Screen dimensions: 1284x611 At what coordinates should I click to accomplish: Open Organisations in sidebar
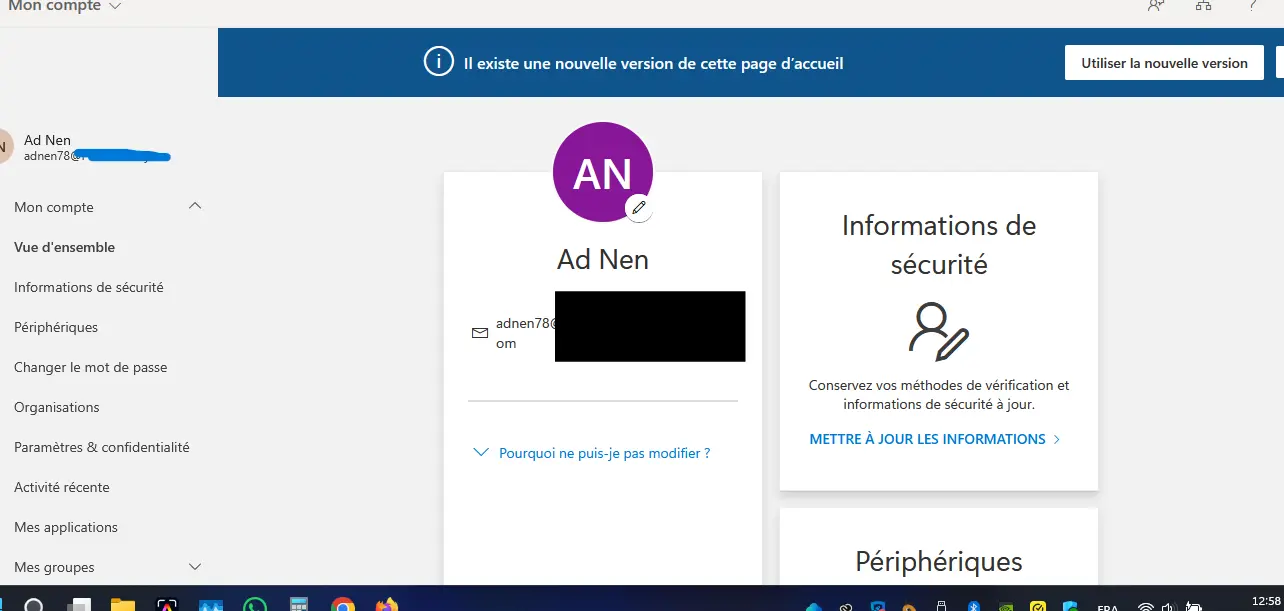click(57, 407)
